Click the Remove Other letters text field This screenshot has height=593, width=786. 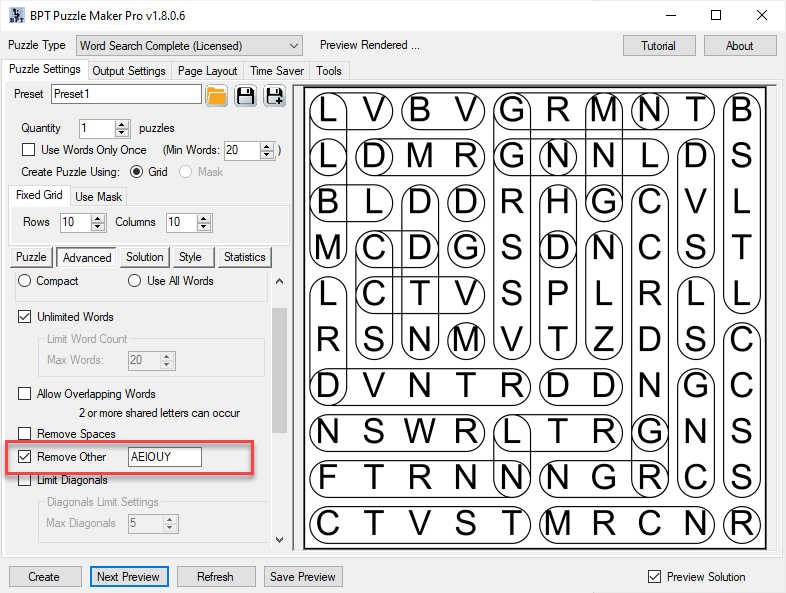pos(164,457)
